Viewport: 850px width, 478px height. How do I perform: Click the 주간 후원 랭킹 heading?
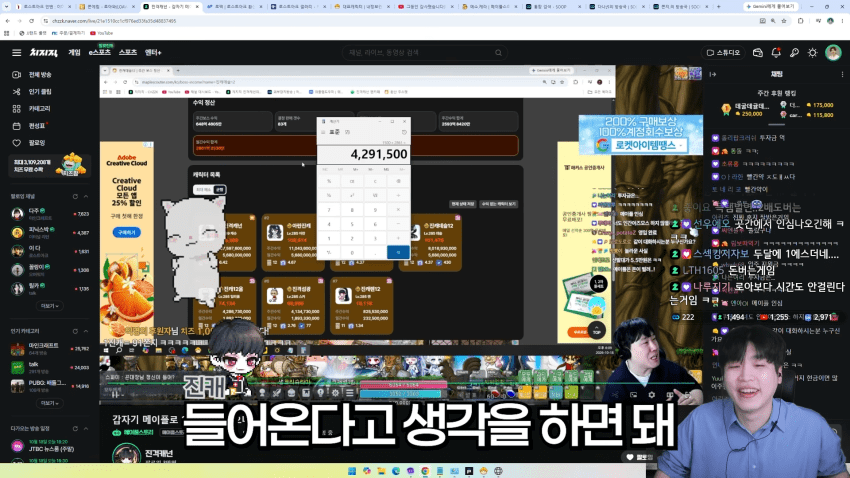[x=776, y=93]
